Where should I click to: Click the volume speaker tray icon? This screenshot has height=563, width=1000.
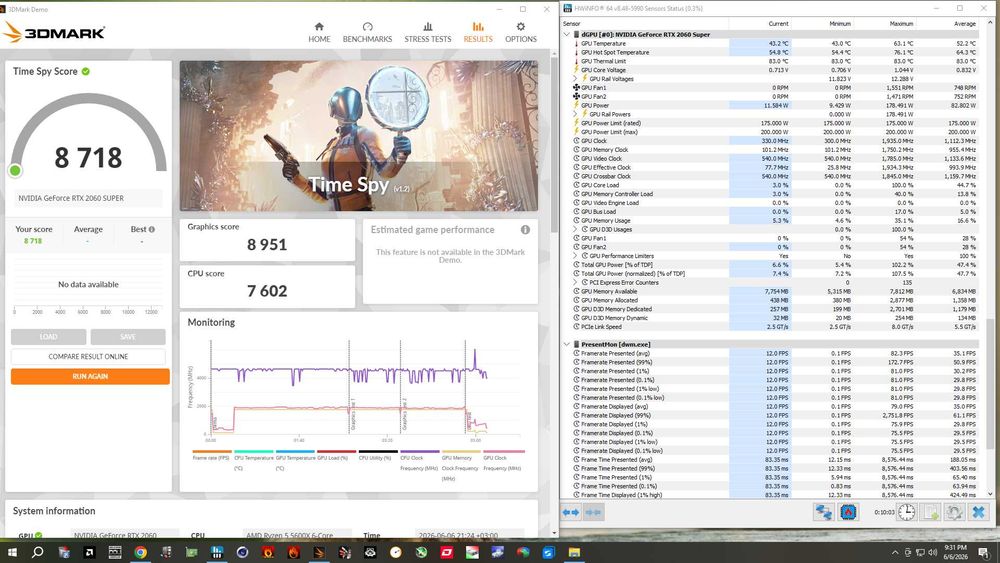pos(932,552)
